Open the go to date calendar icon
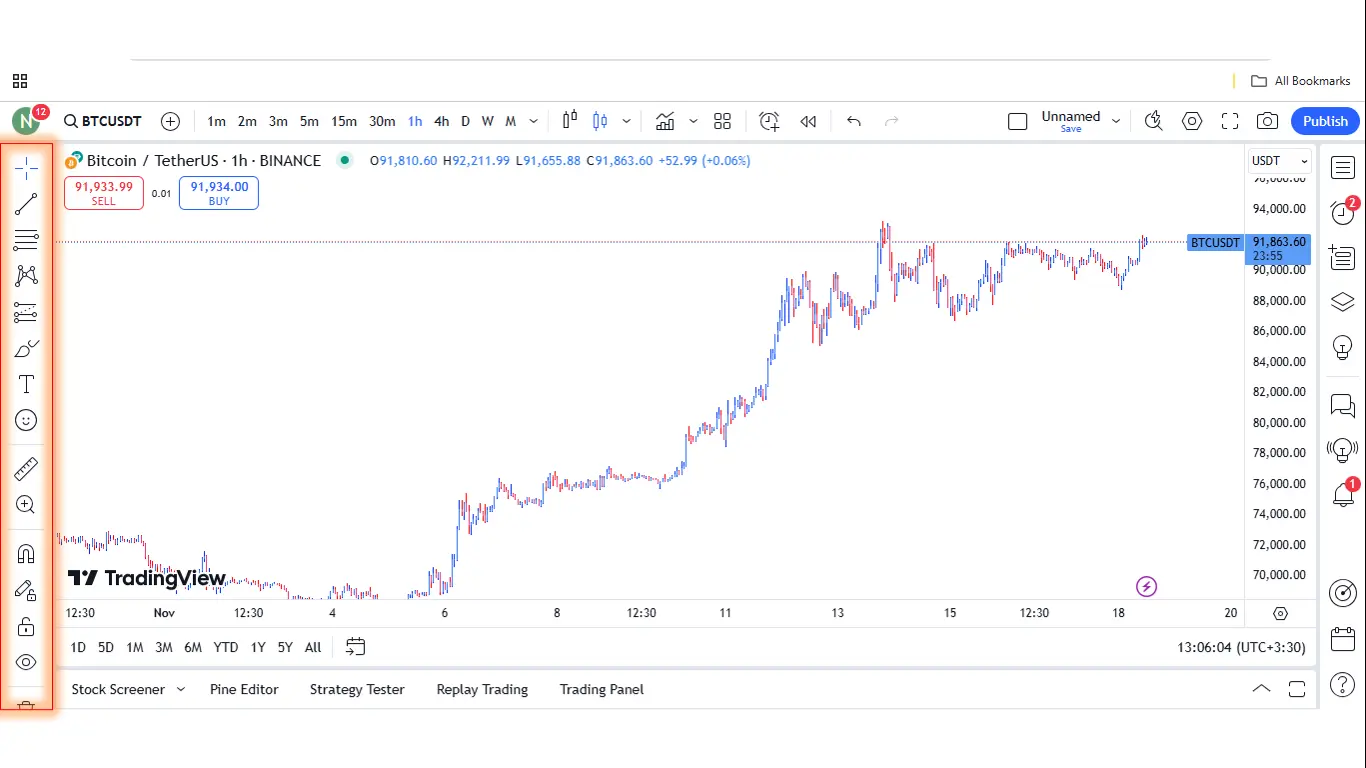1366x768 pixels. click(356, 647)
